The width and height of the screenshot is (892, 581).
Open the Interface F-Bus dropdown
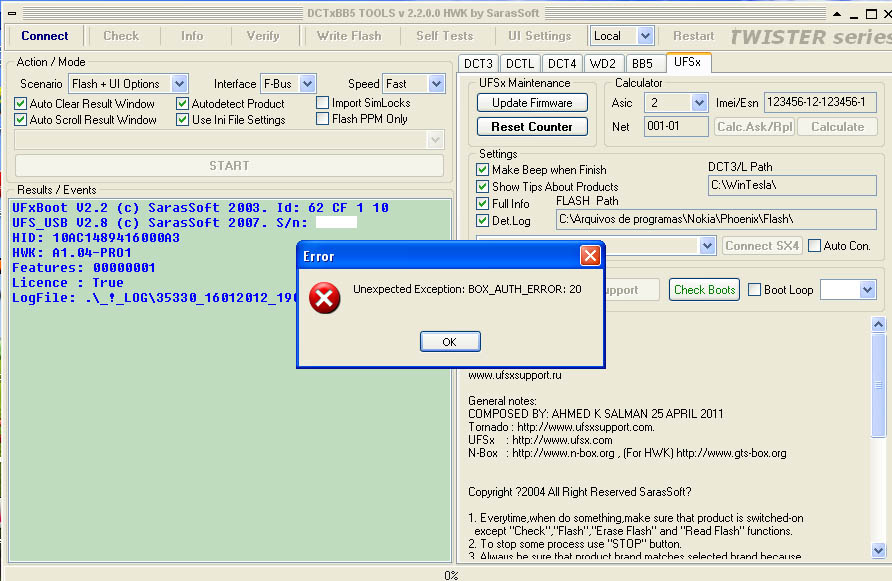pos(307,84)
